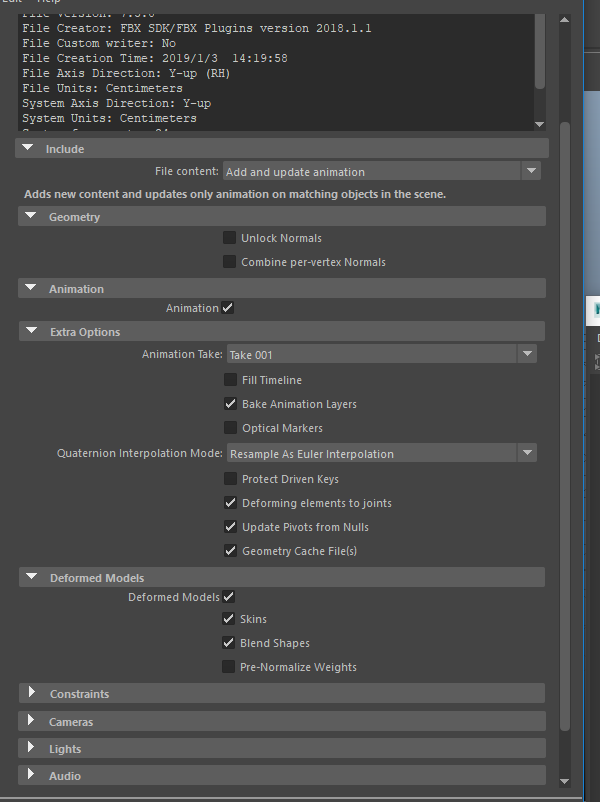This screenshot has height=802, width=600.
Task: Open Quaternion Interpolation Mode dropdown
Action: (382, 453)
